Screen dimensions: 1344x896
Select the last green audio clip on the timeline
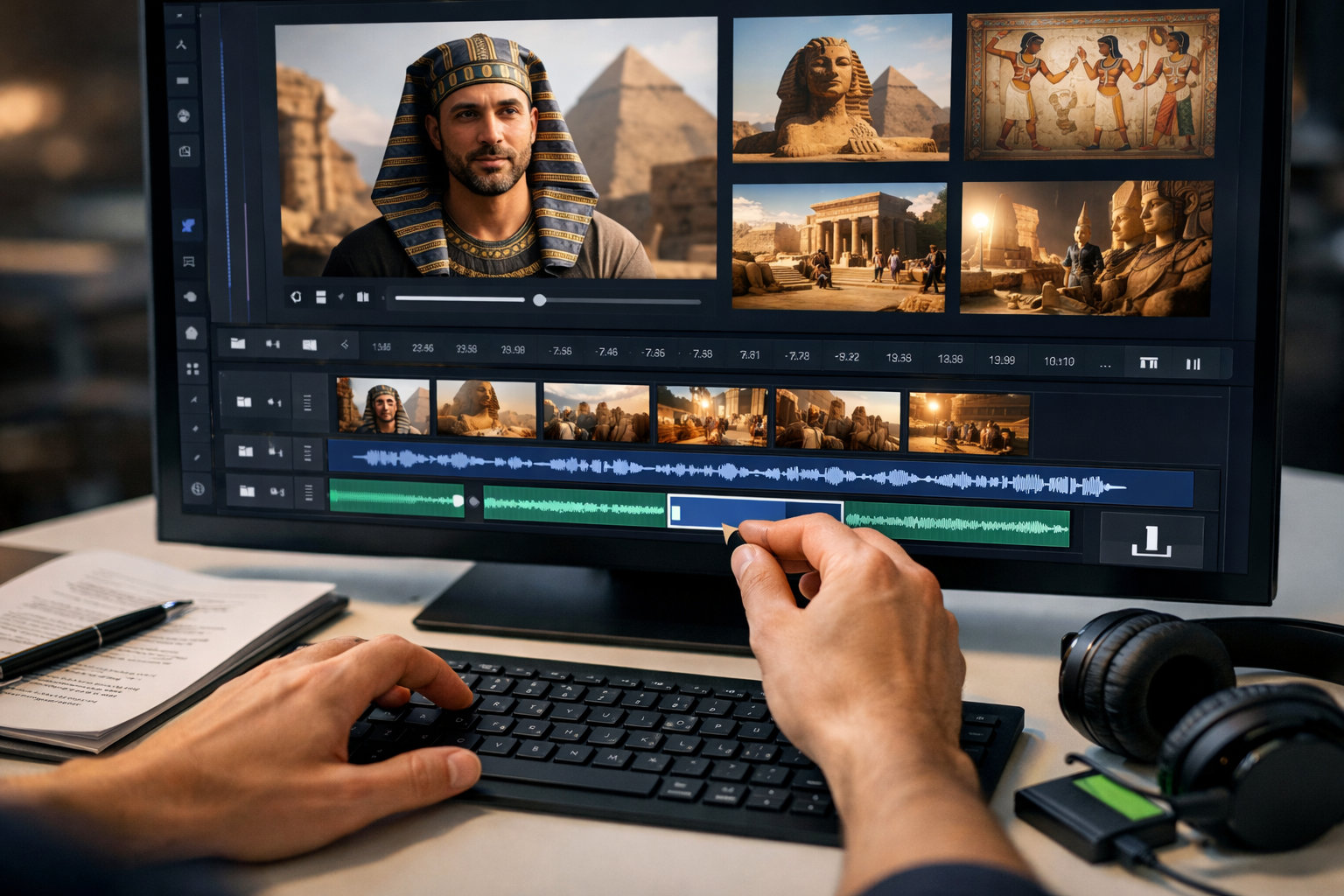click(x=957, y=525)
